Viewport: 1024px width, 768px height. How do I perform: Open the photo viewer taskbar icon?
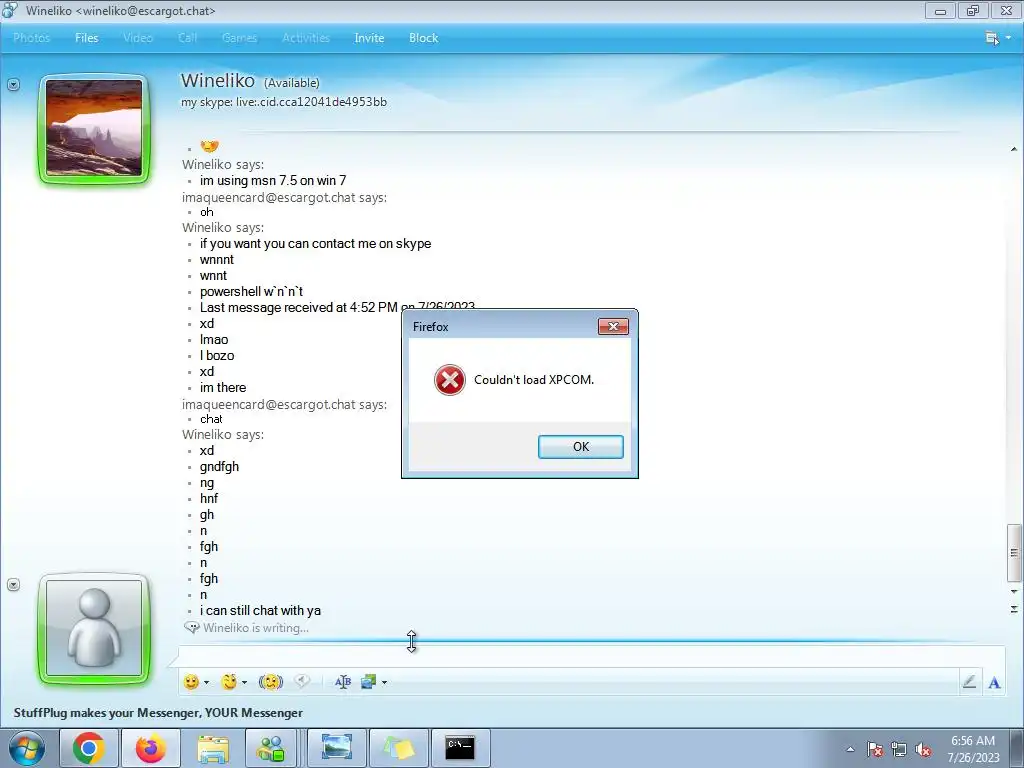tap(337, 748)
